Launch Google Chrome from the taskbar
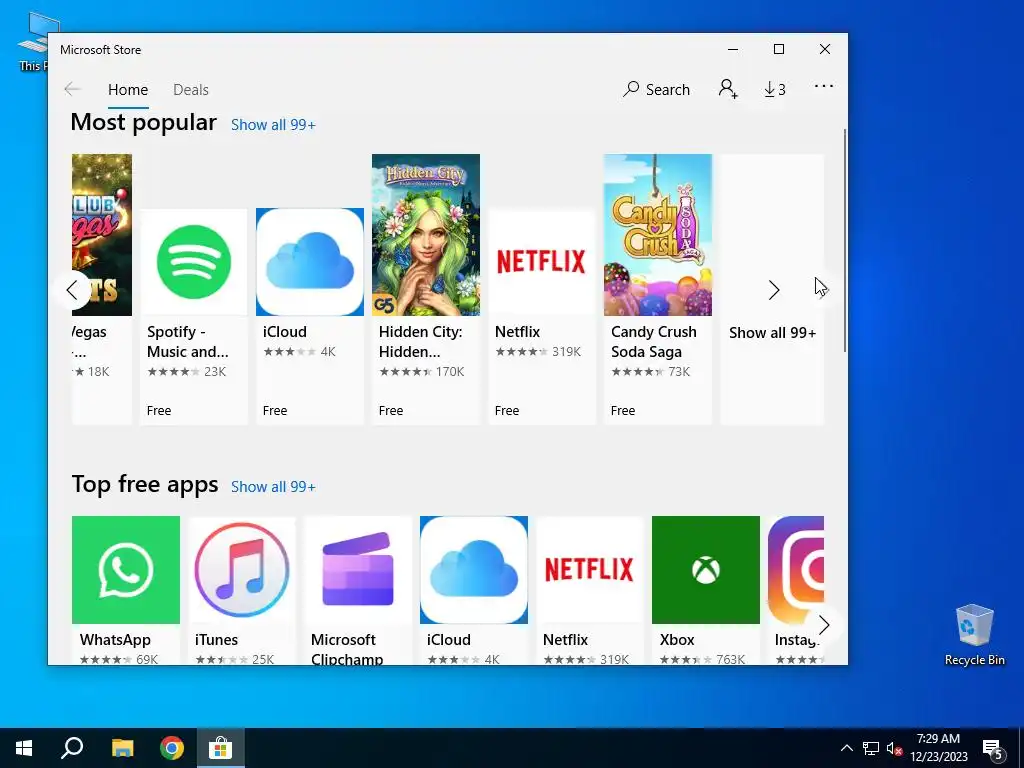1024x768 pixels. (172, 748)
